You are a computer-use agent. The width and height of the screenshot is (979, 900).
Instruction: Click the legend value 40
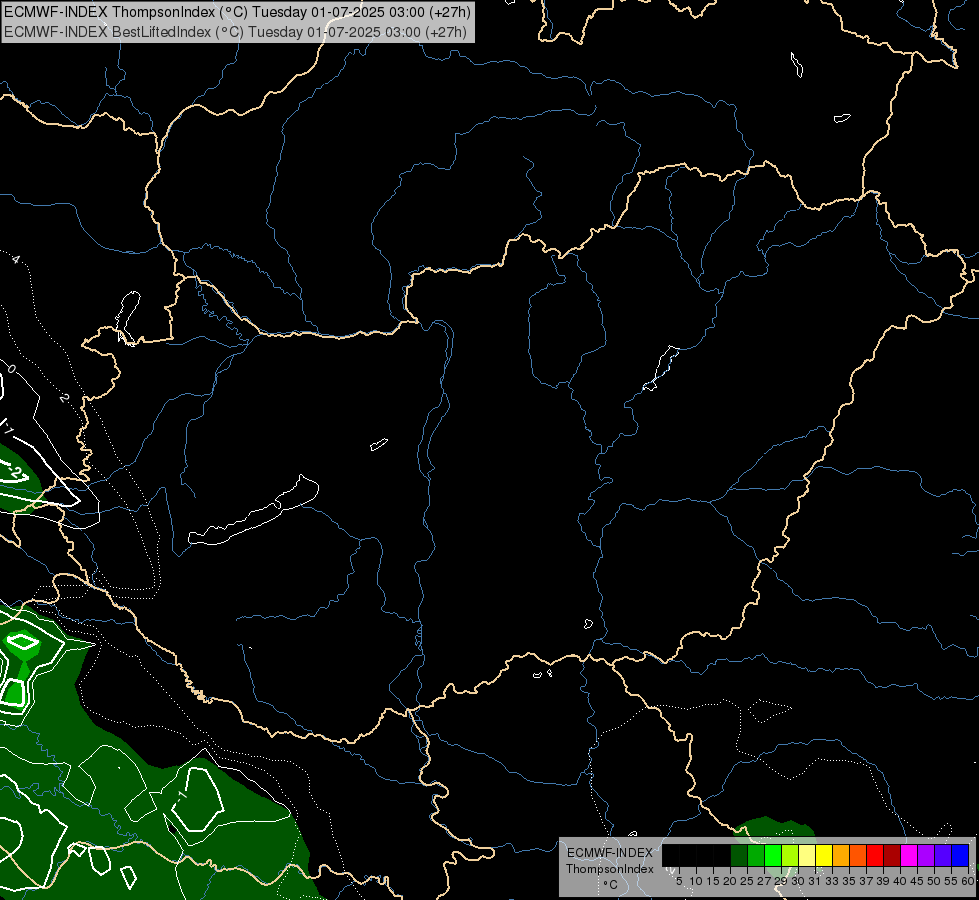pos(900,881)
